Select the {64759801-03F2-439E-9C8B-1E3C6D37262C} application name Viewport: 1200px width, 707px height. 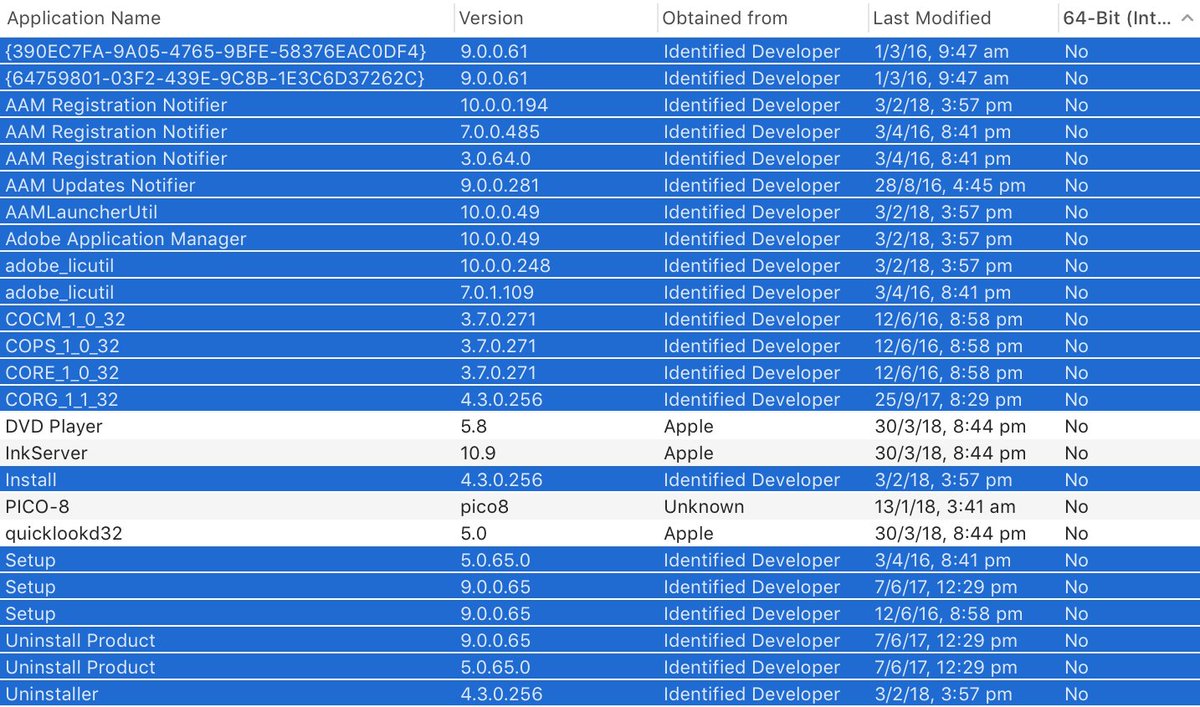[x=215, y=78]
